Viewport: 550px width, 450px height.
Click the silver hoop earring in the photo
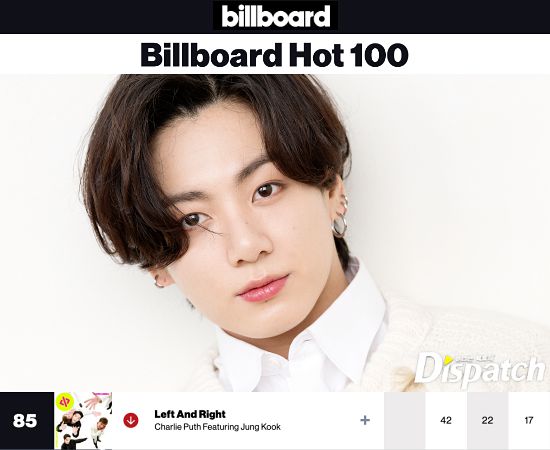pyautogui.click(x=340, y=226)
